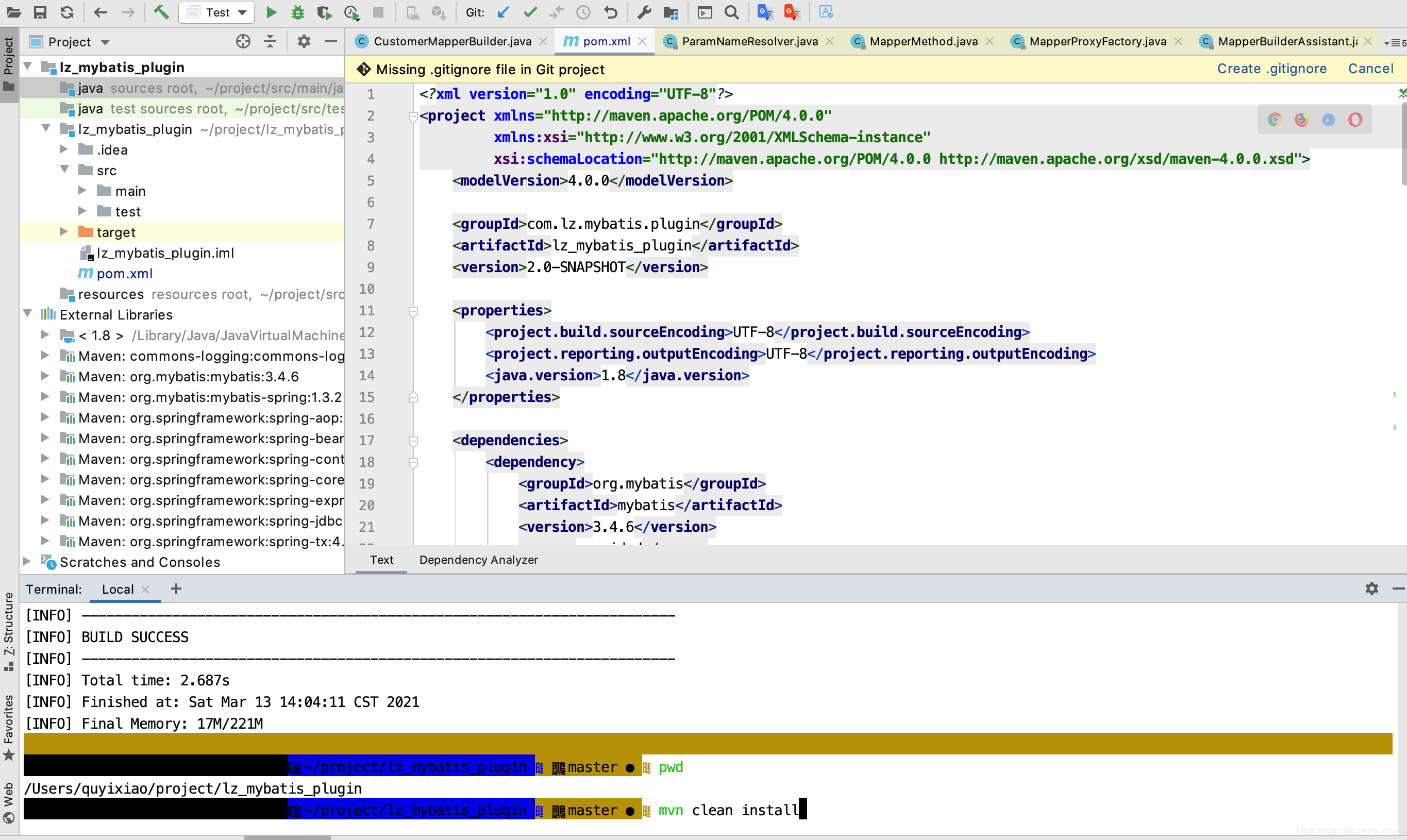
Task: Open the Test run configuration dropdown
Action: [216, 12]
